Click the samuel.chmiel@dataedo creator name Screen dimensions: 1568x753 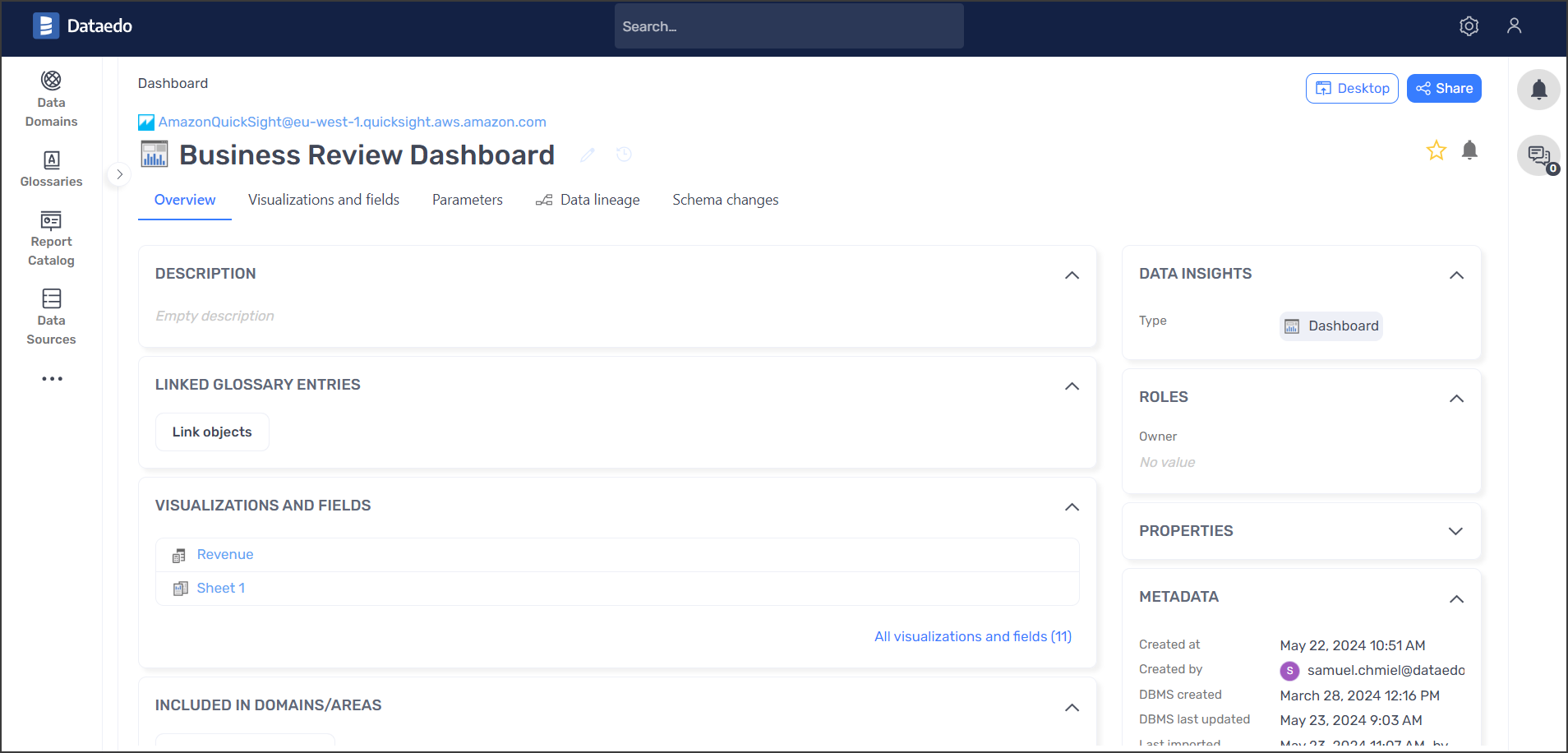[1386, 671]
